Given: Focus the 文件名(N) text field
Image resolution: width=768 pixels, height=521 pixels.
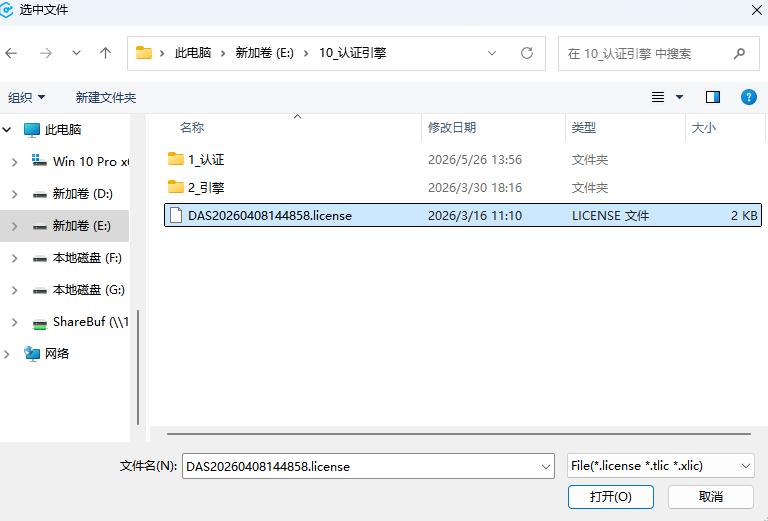Looking at the screenshot, I should click(368, 466).
